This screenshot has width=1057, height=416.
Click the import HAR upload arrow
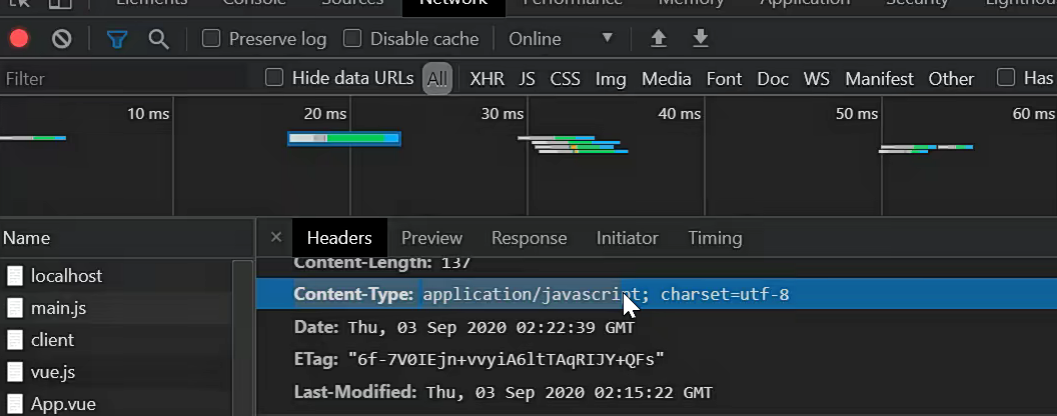(x=658, y=39)
